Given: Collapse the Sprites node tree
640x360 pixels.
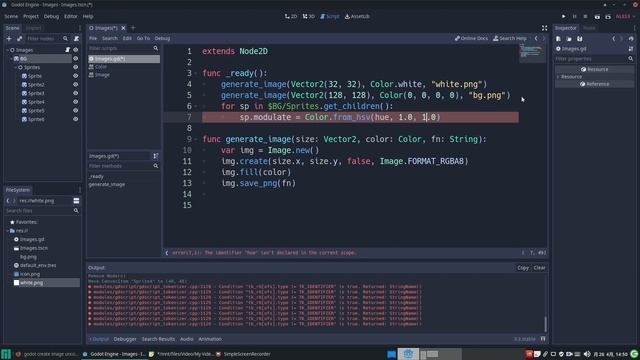Looking at the screenshot, I should point(16,67).
